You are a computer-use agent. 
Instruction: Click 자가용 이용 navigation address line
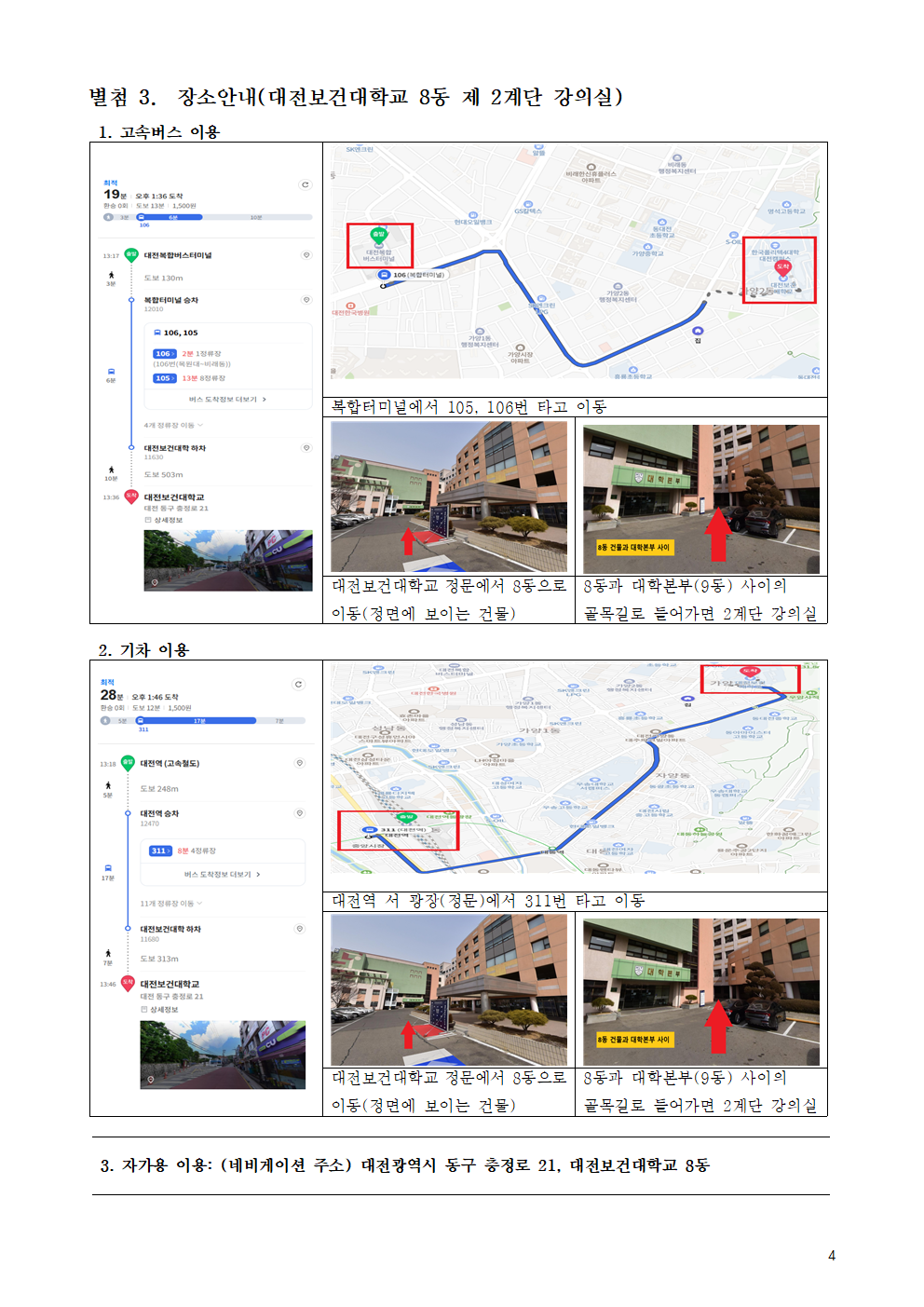(405, 1165)
